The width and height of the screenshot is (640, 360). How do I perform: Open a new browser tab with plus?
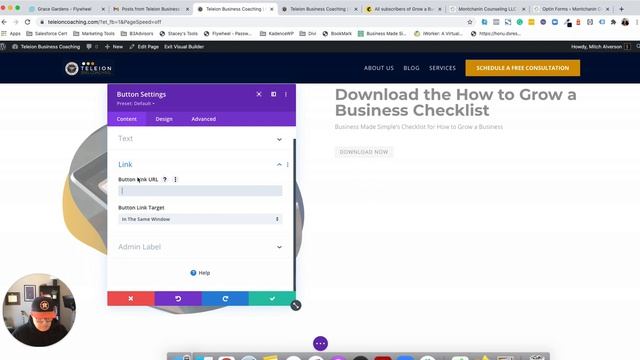(x=622, y=9)
